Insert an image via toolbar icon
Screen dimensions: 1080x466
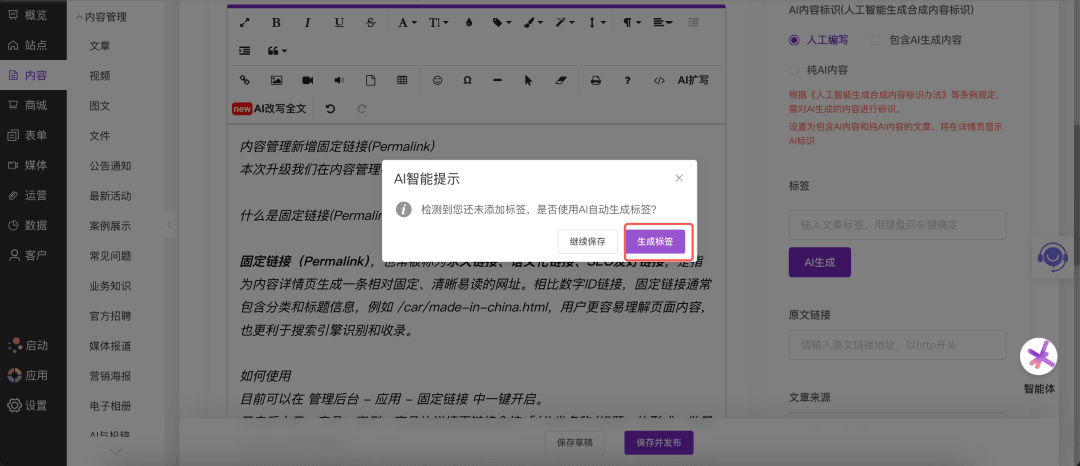[276, 80]
